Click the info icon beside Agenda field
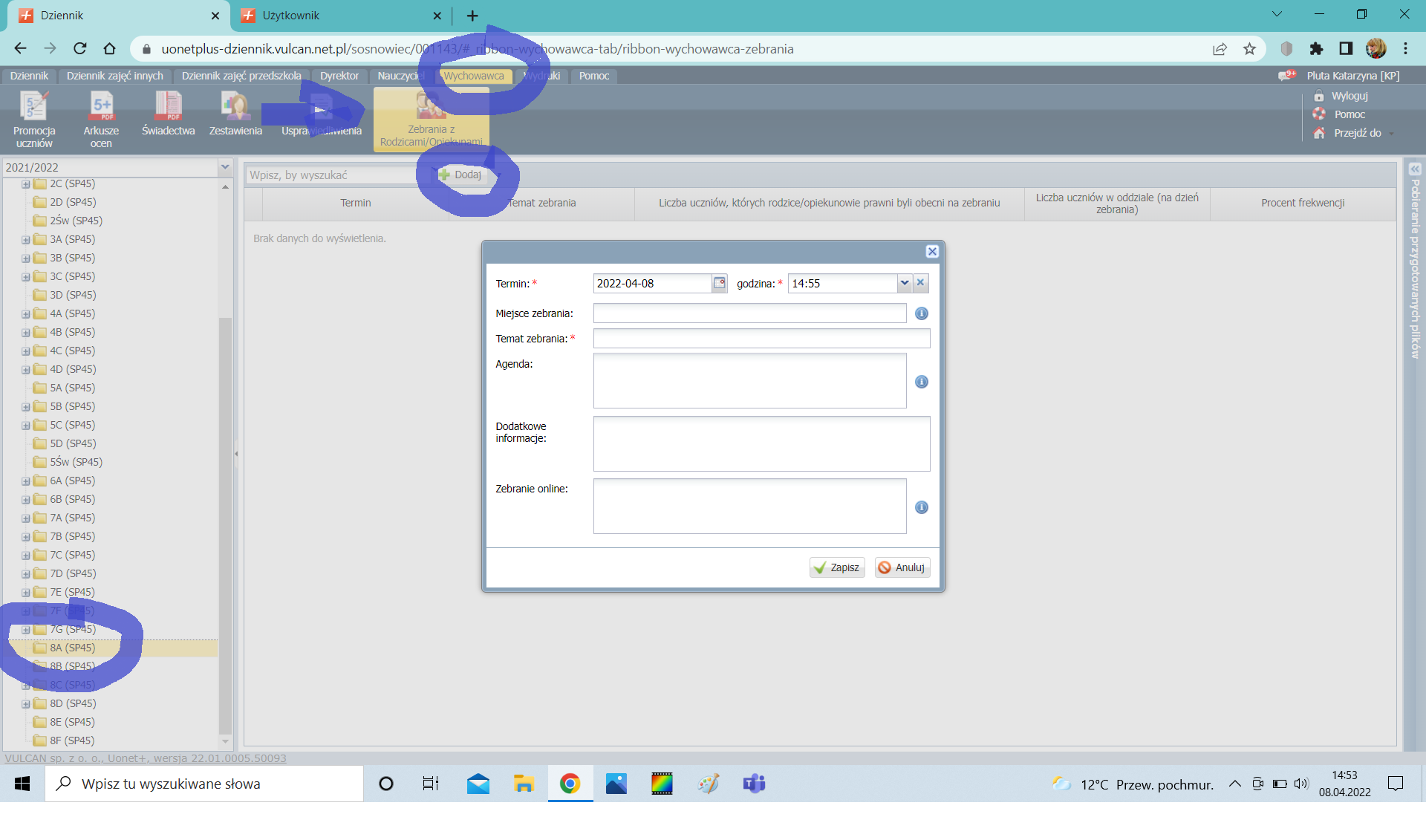 pyautogui.click(x=921, y=382)
